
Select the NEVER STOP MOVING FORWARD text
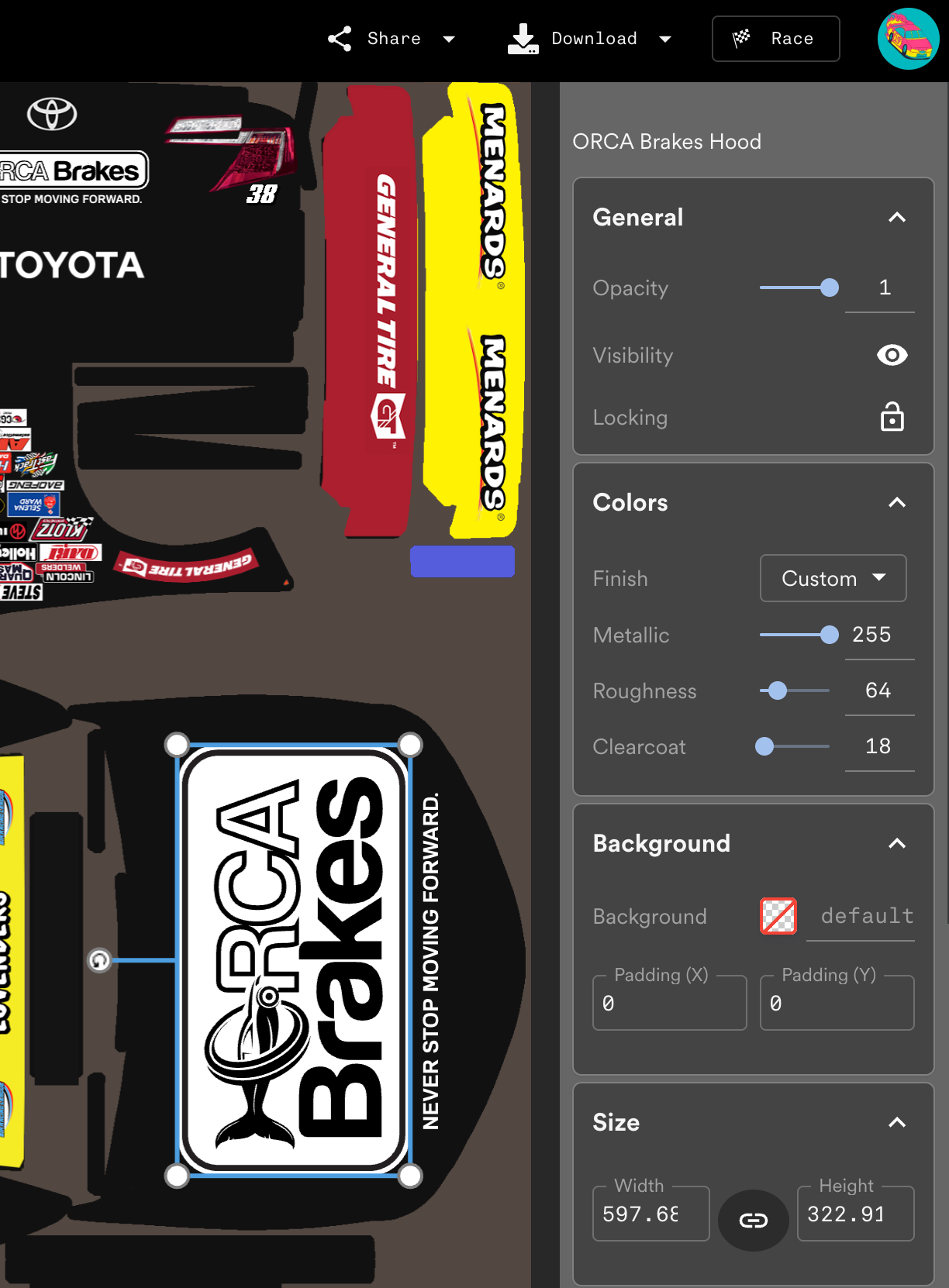(431, 960)
